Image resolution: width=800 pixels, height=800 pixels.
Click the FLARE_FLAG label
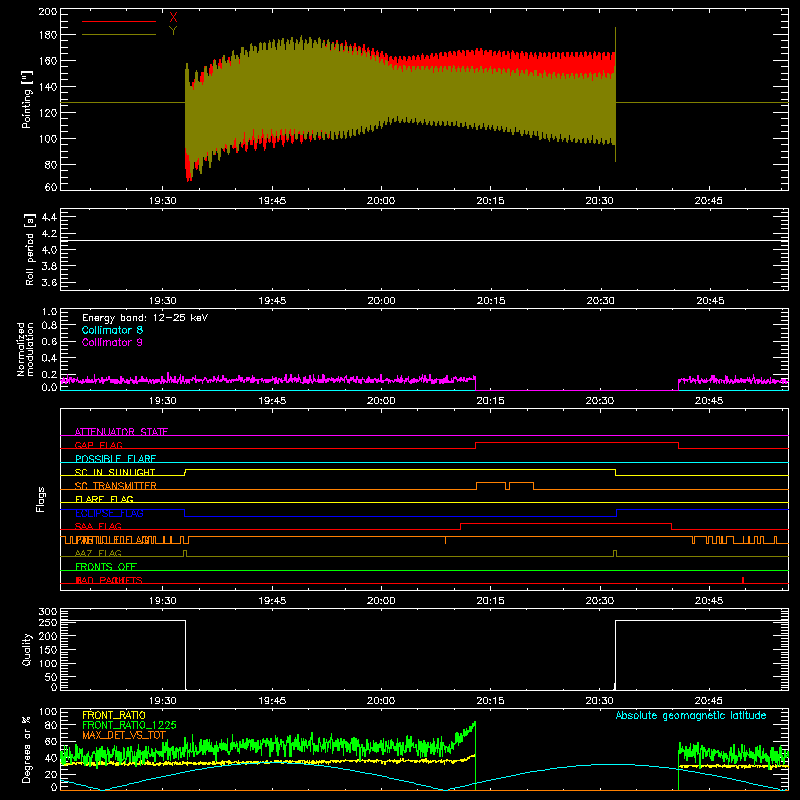tap(104, 499)
